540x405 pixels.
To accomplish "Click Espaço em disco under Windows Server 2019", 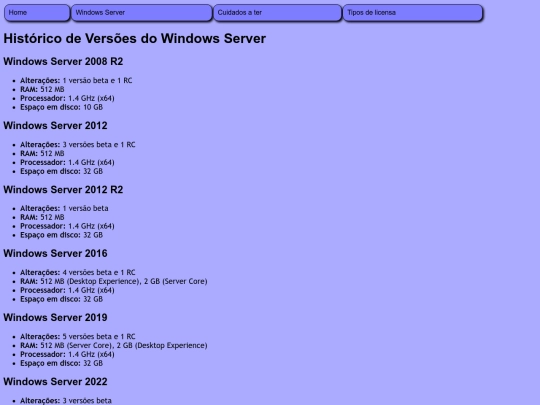I will click(x=62, y=363).
